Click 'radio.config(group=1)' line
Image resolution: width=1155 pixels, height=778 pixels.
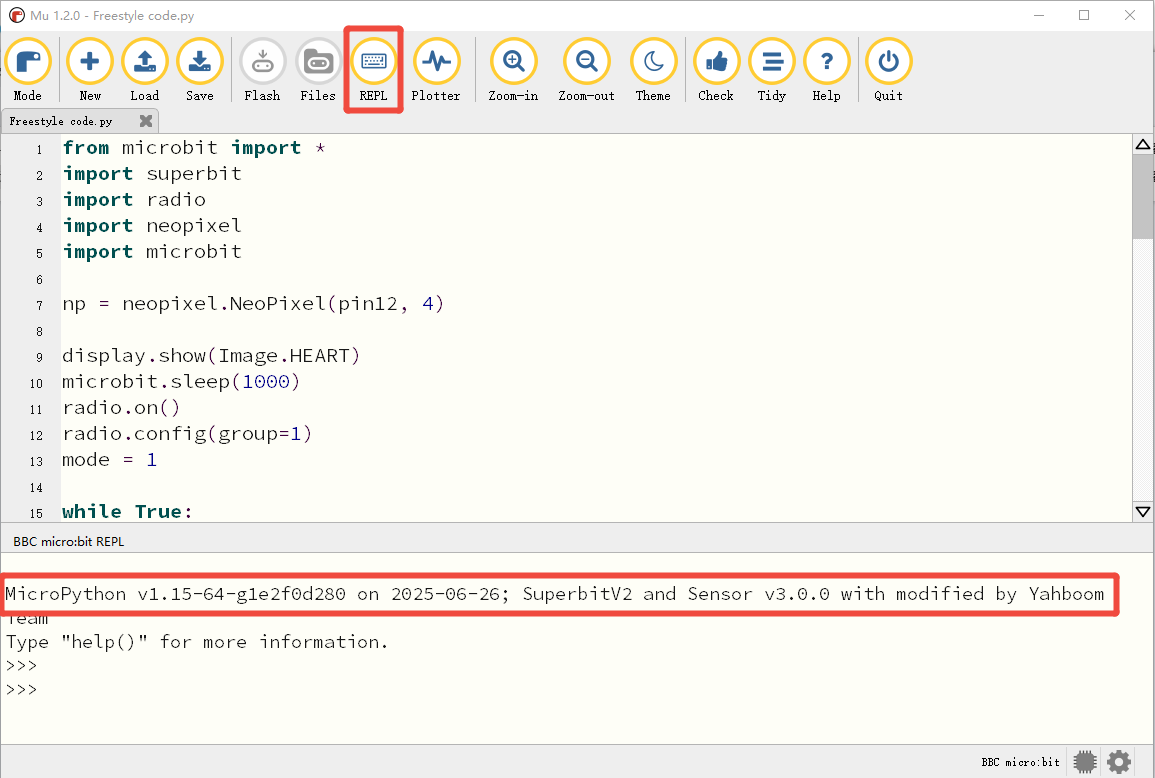click(187, 433)
